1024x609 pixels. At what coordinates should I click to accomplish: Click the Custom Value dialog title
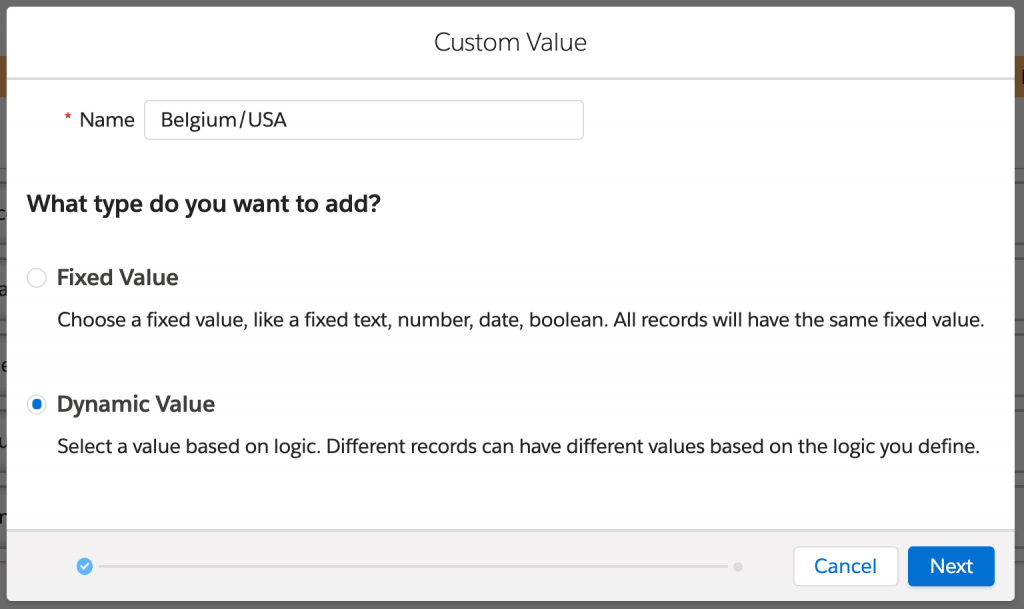[x=510, y=42]
